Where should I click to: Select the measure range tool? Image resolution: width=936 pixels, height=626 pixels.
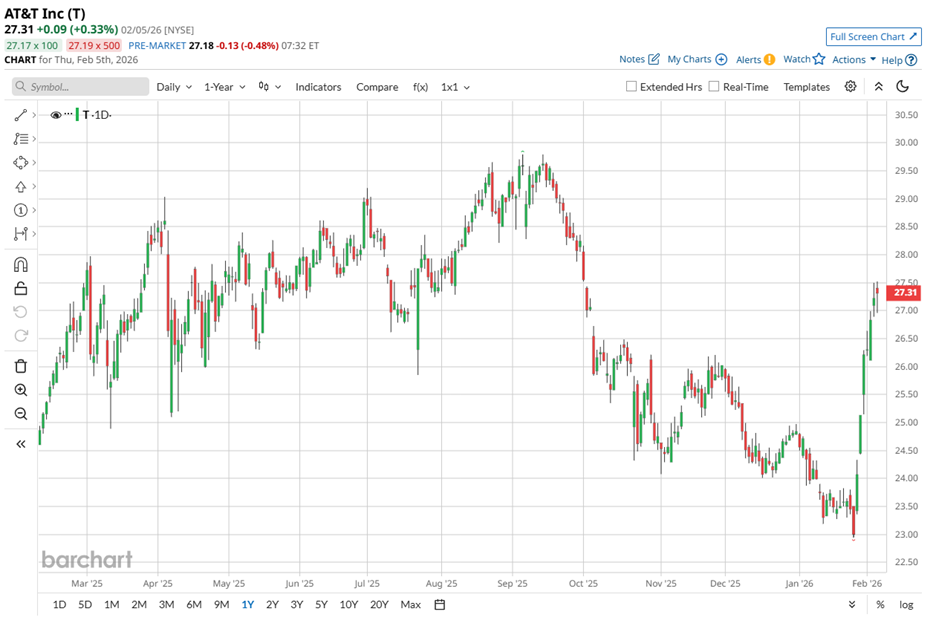[20, 234]
